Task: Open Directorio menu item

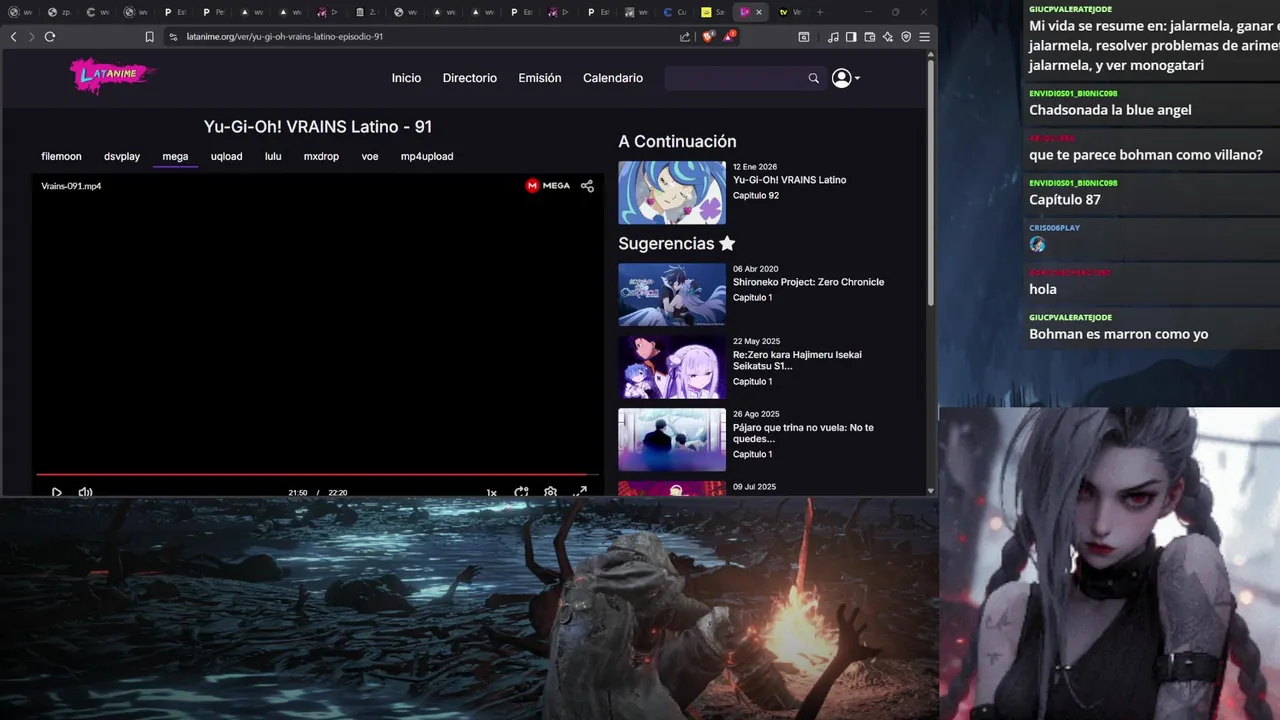Action: tap(469, 78)
